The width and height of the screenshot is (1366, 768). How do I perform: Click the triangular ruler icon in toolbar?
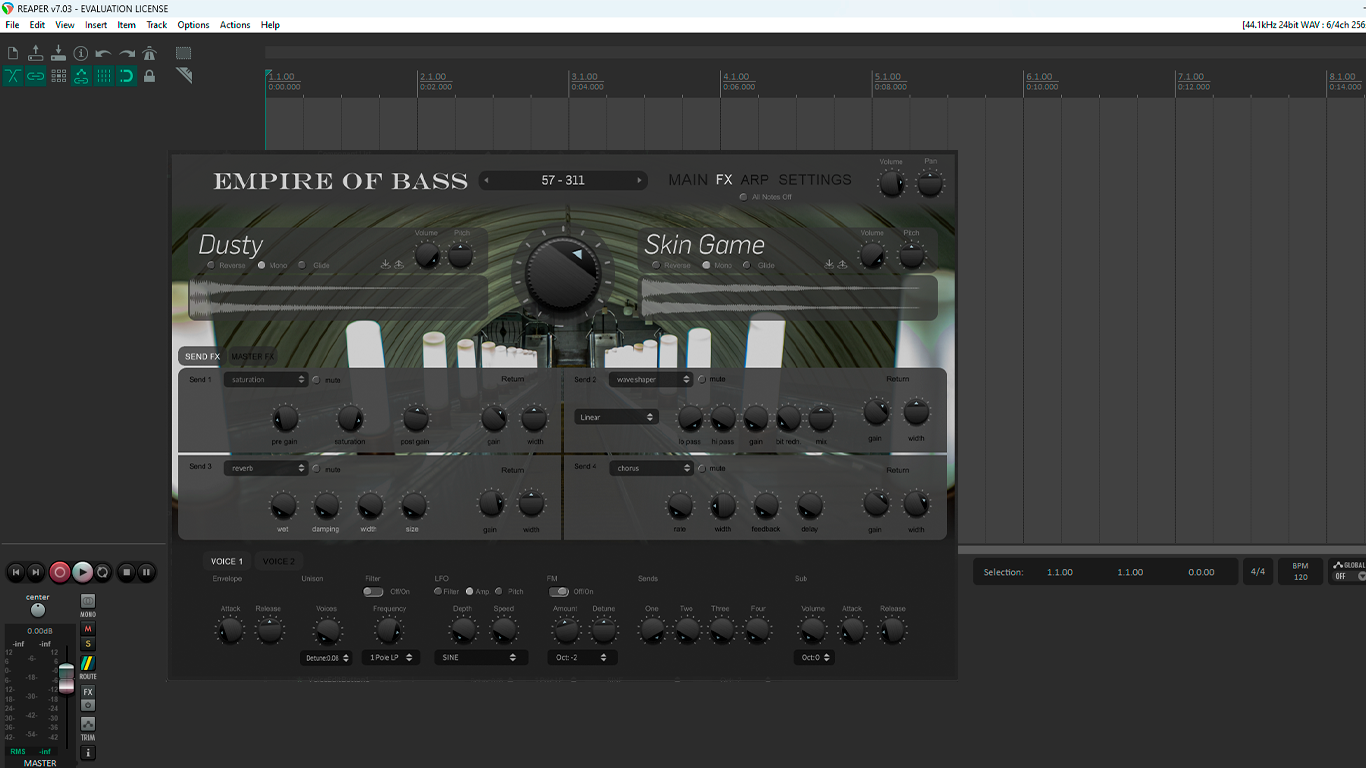click(184, 76)
